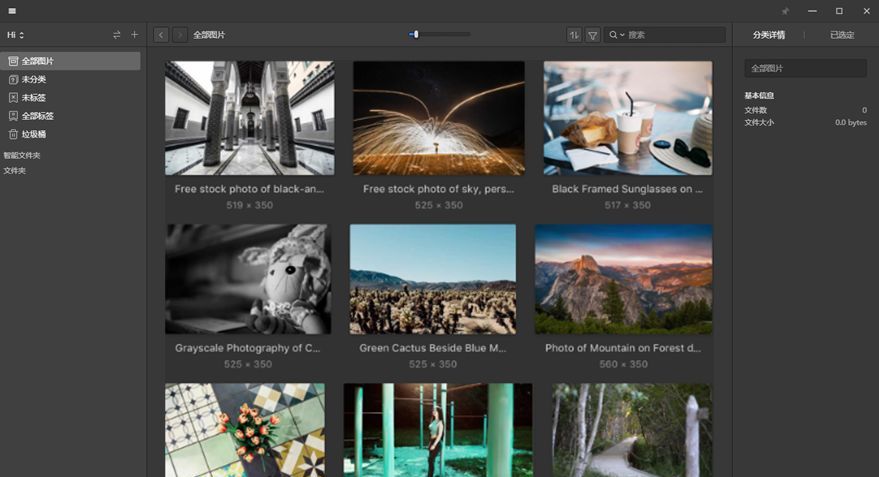Image resolution: width=879 pixels, height=477 pixels.
Task: Open the hamburger main menu
Action: point(12,11)
